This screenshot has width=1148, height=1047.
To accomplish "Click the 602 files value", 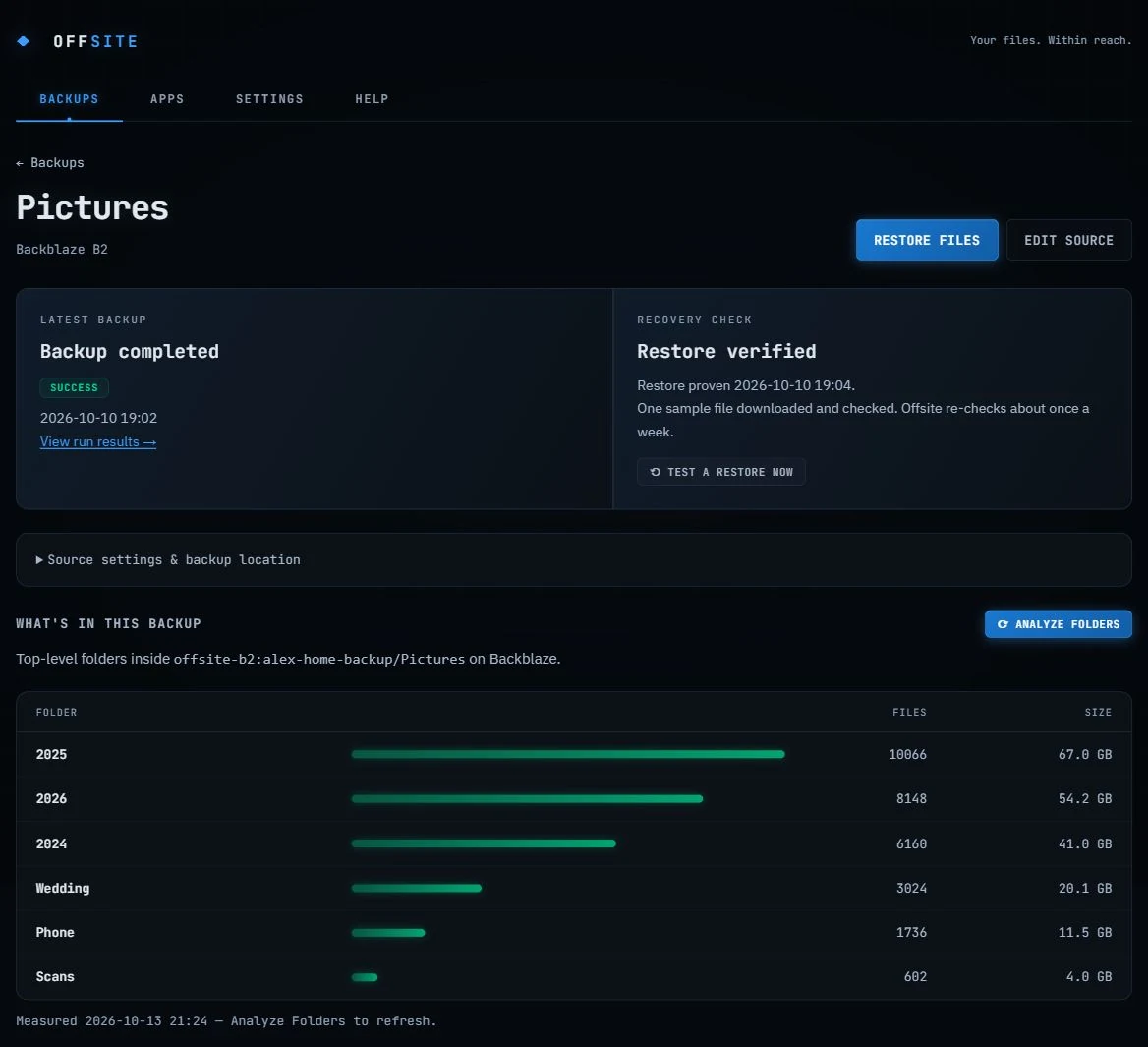I will [x=915, y=977].
